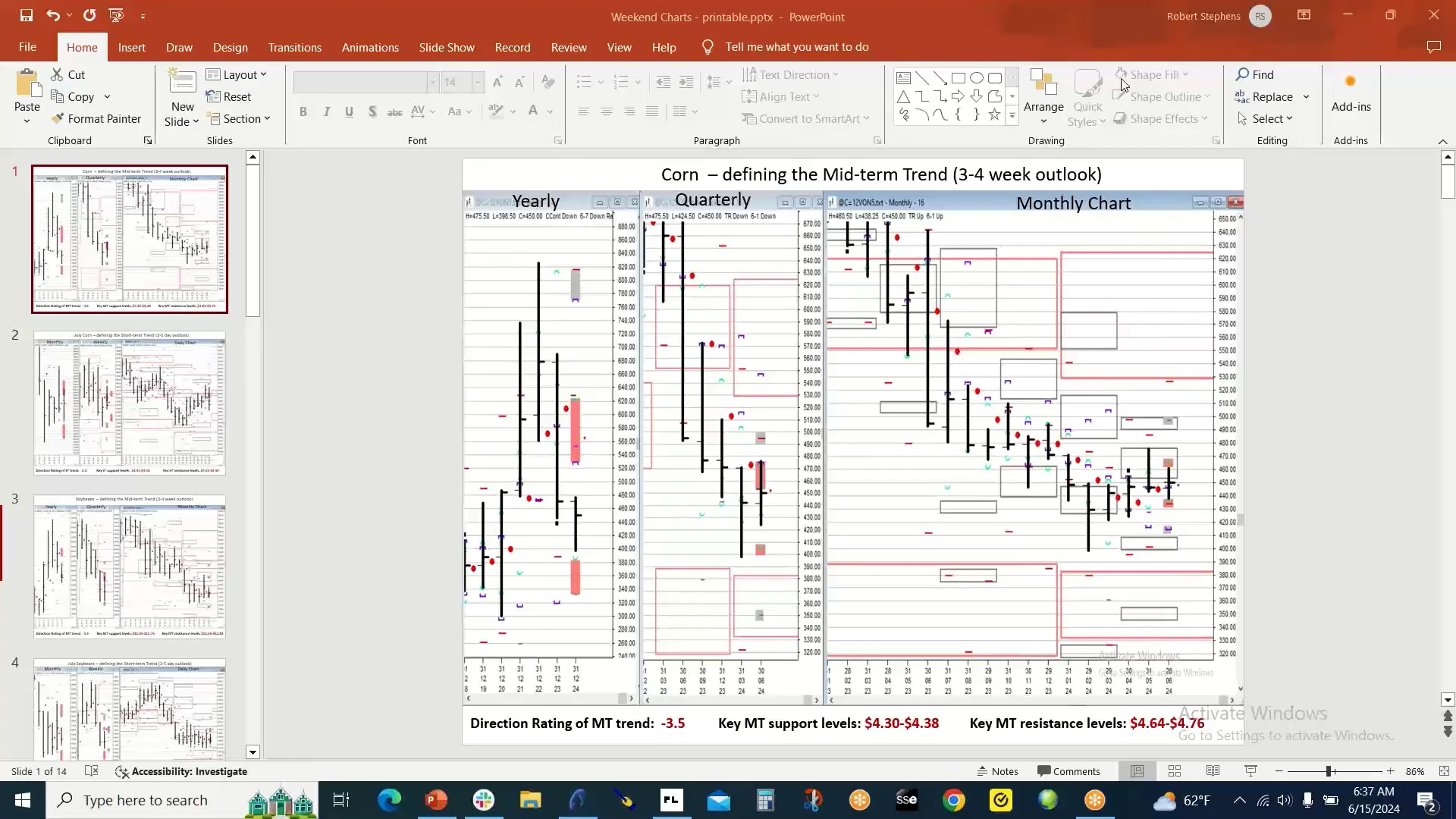Insert a Text Box shape
This screenshot has width=1456, height=819.
click(903, 77)
